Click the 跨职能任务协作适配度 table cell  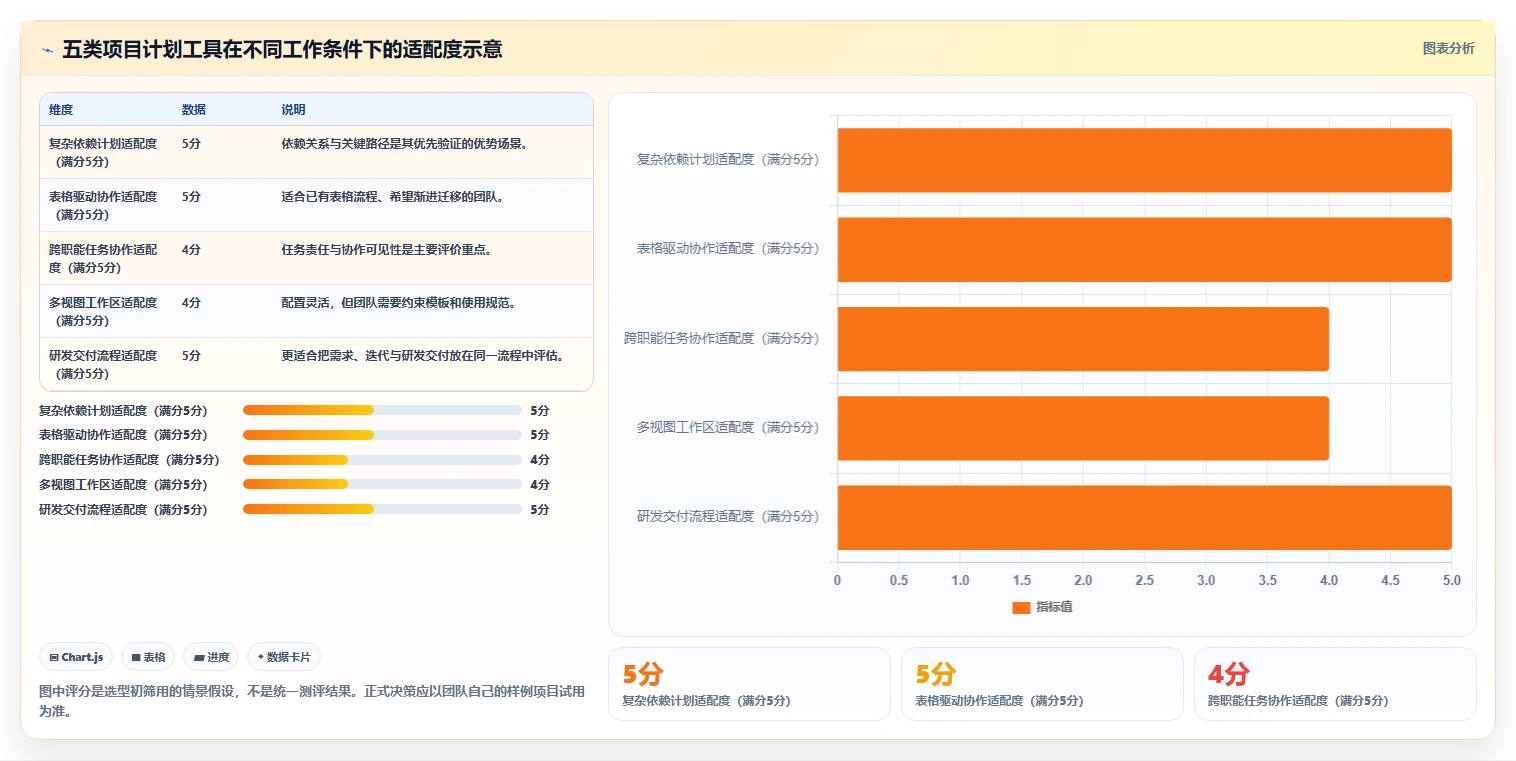[x=106, y=258]
